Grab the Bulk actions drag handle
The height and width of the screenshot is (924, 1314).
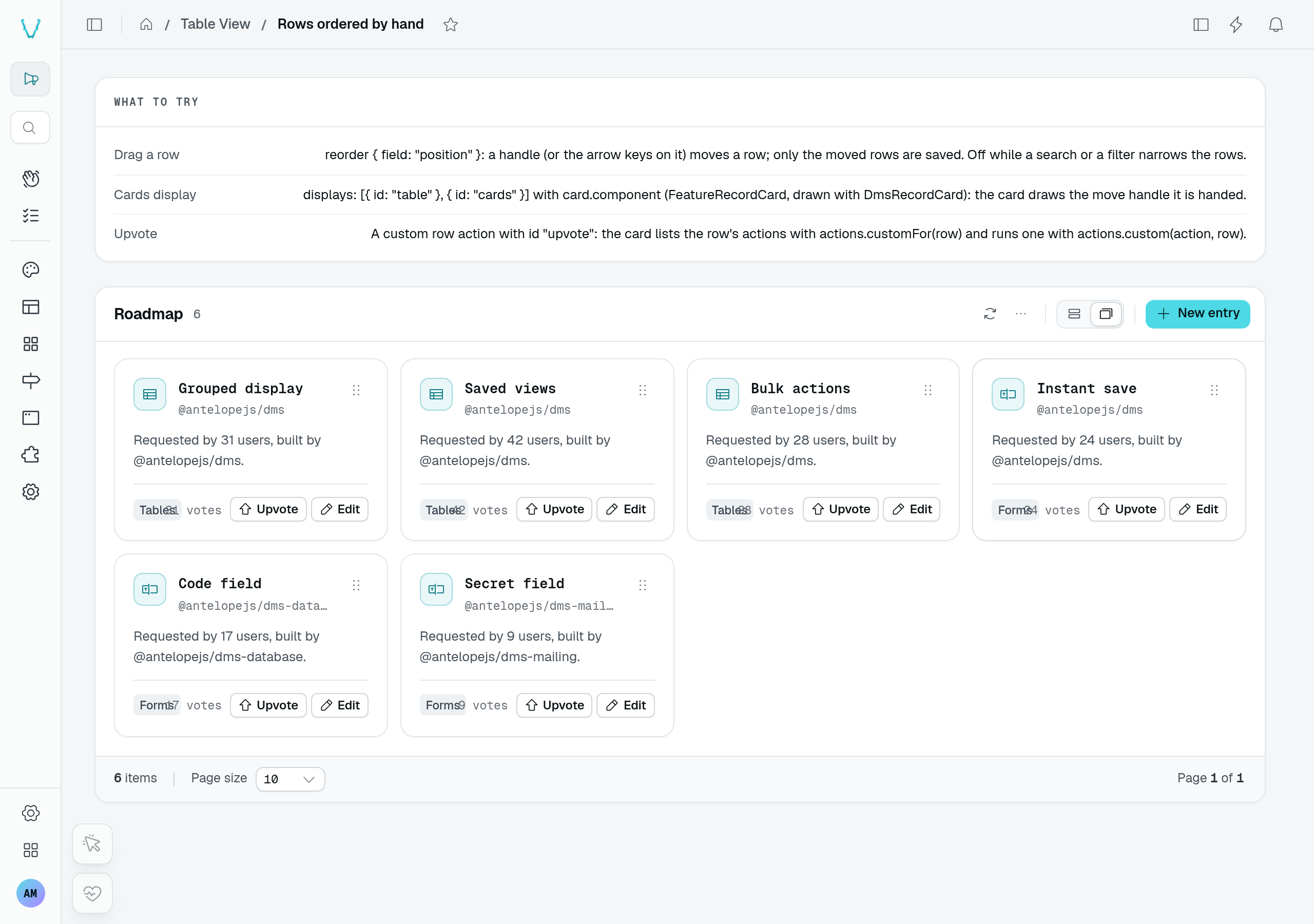pyautogui.click(x=927, y=390)
